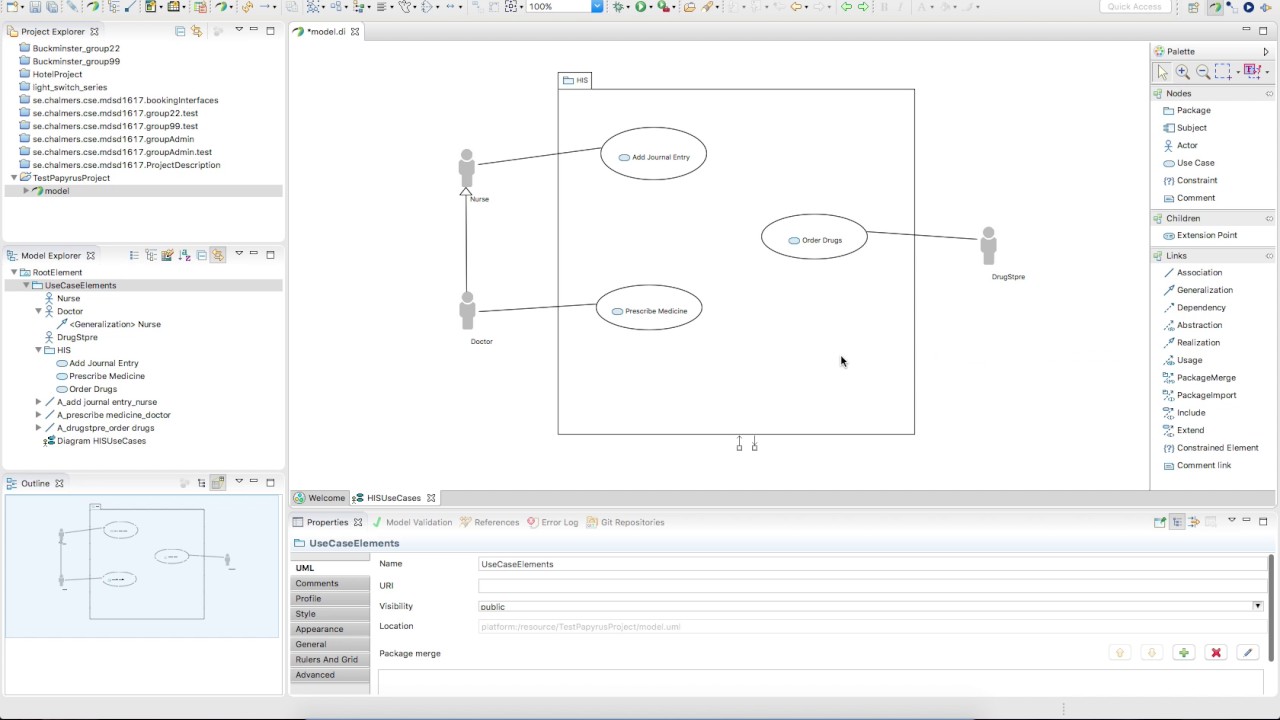Open the Git Repositories tab
This screenshot has width=1280, height=720.
(x=626, y=522)
